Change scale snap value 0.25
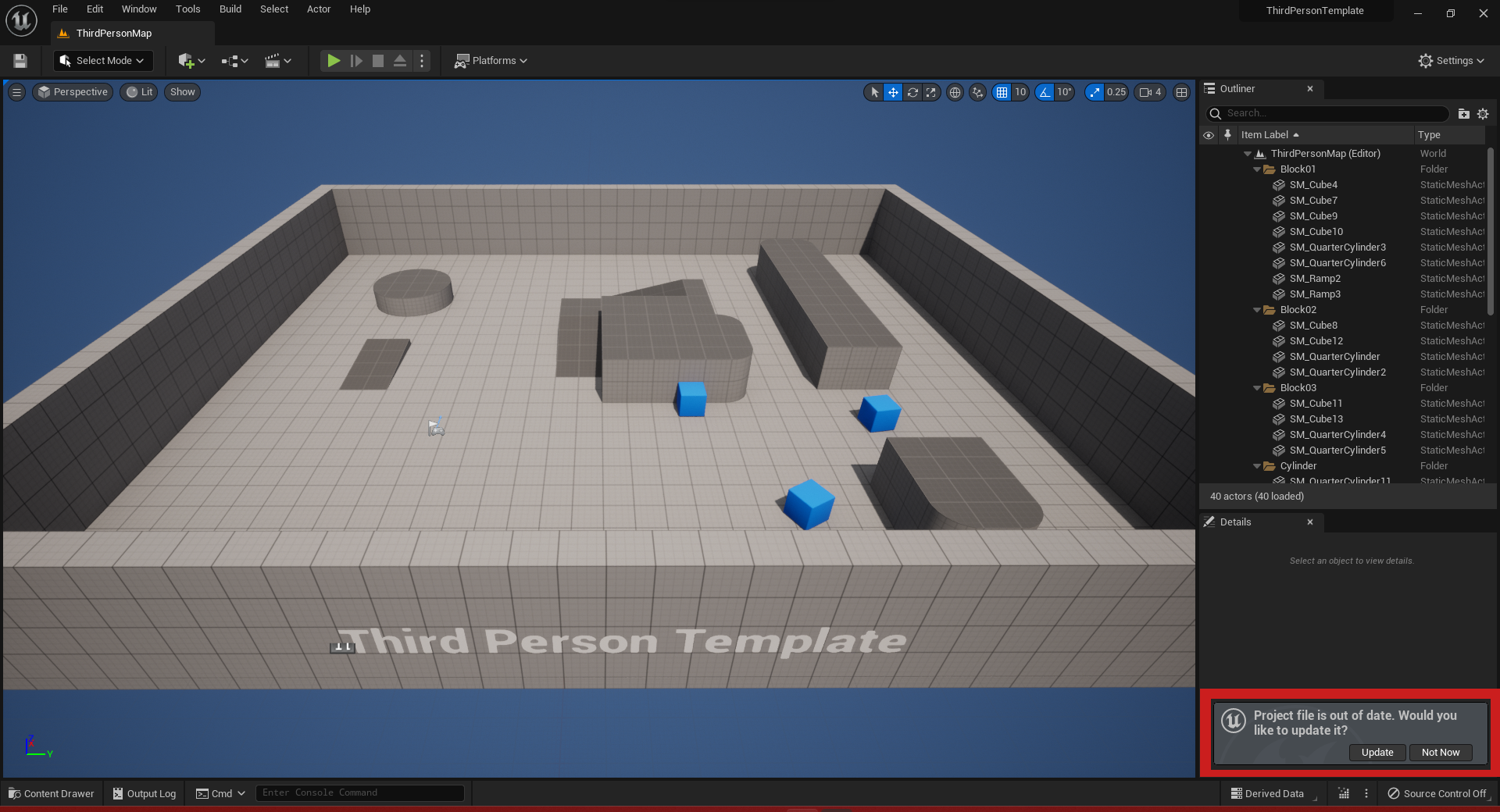Screen dimensions: 1500x812 (1116, 92)
